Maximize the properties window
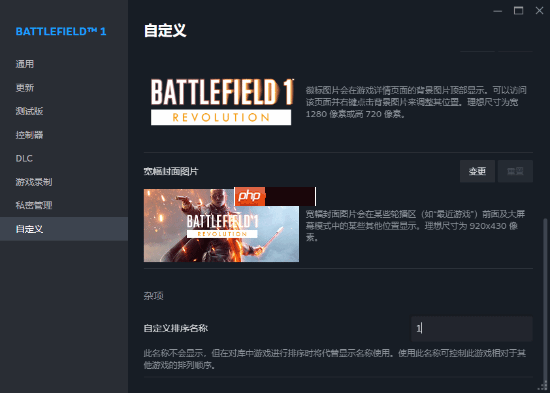Image resolution: width=550 pixels, height=393 pixels. (518, 11)
